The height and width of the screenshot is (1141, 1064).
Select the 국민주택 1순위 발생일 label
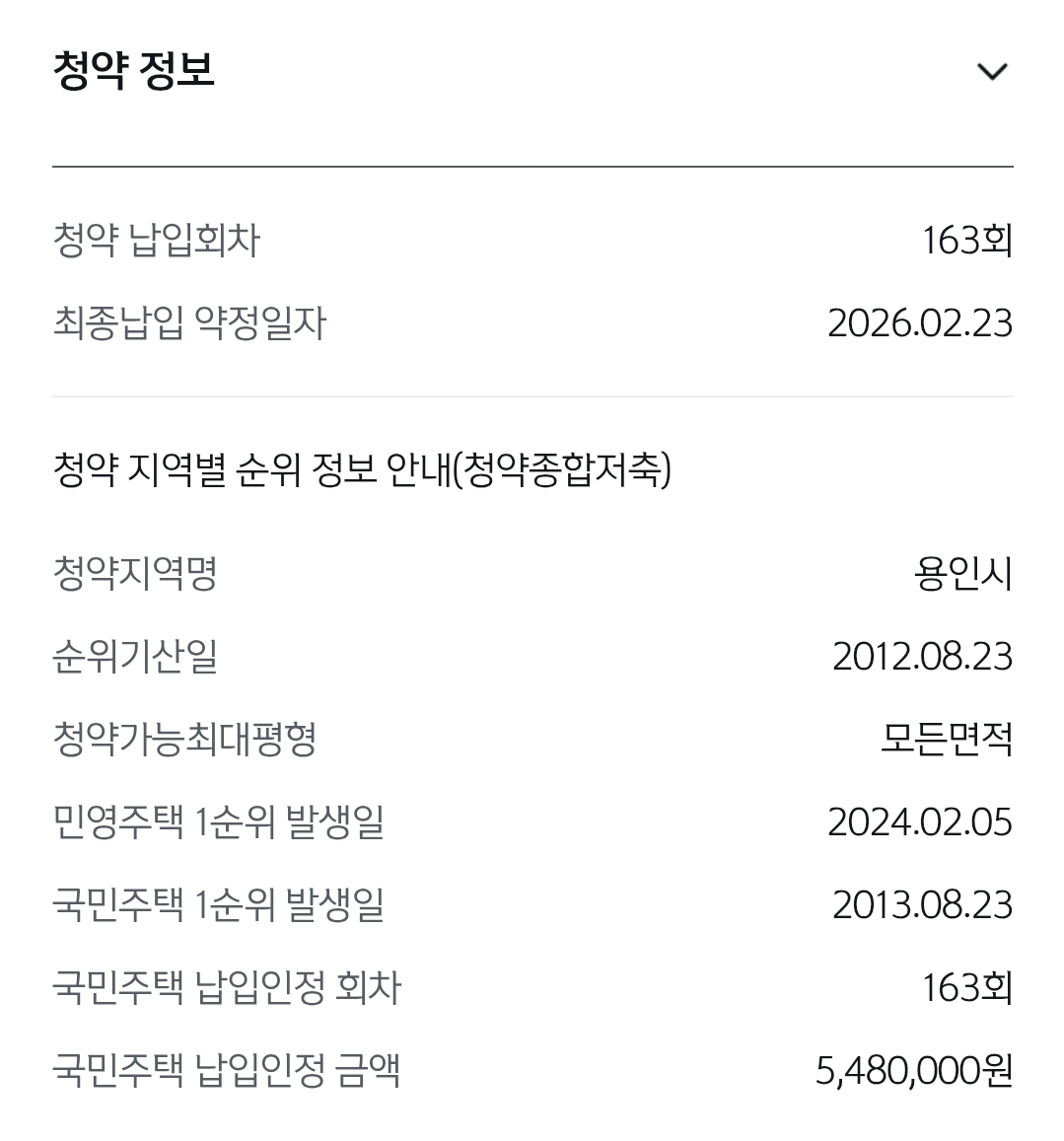tap(218, 904)
